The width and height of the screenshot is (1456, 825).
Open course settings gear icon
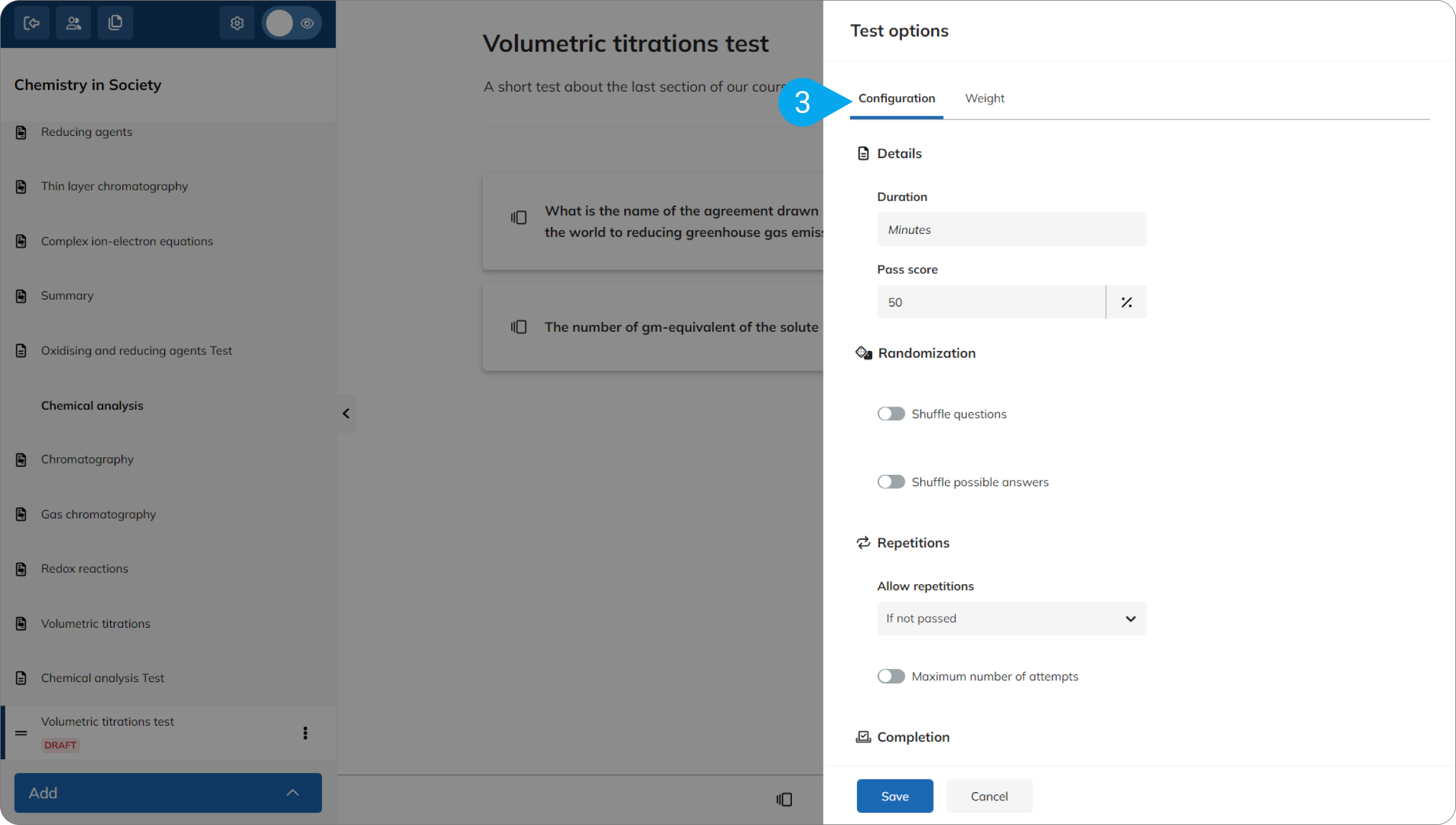tap(237, 23)
